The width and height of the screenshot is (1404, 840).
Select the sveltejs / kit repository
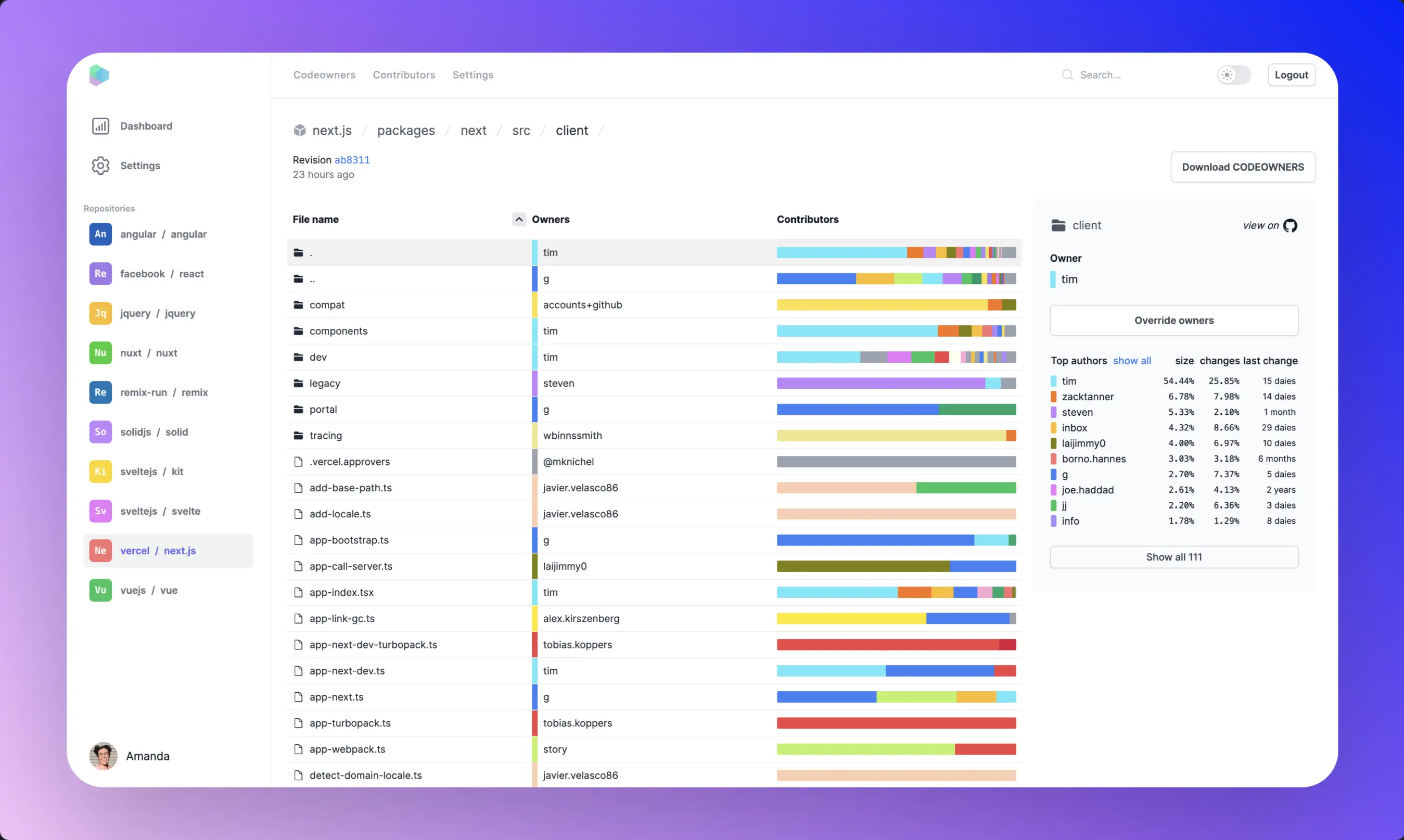[168, 472]
